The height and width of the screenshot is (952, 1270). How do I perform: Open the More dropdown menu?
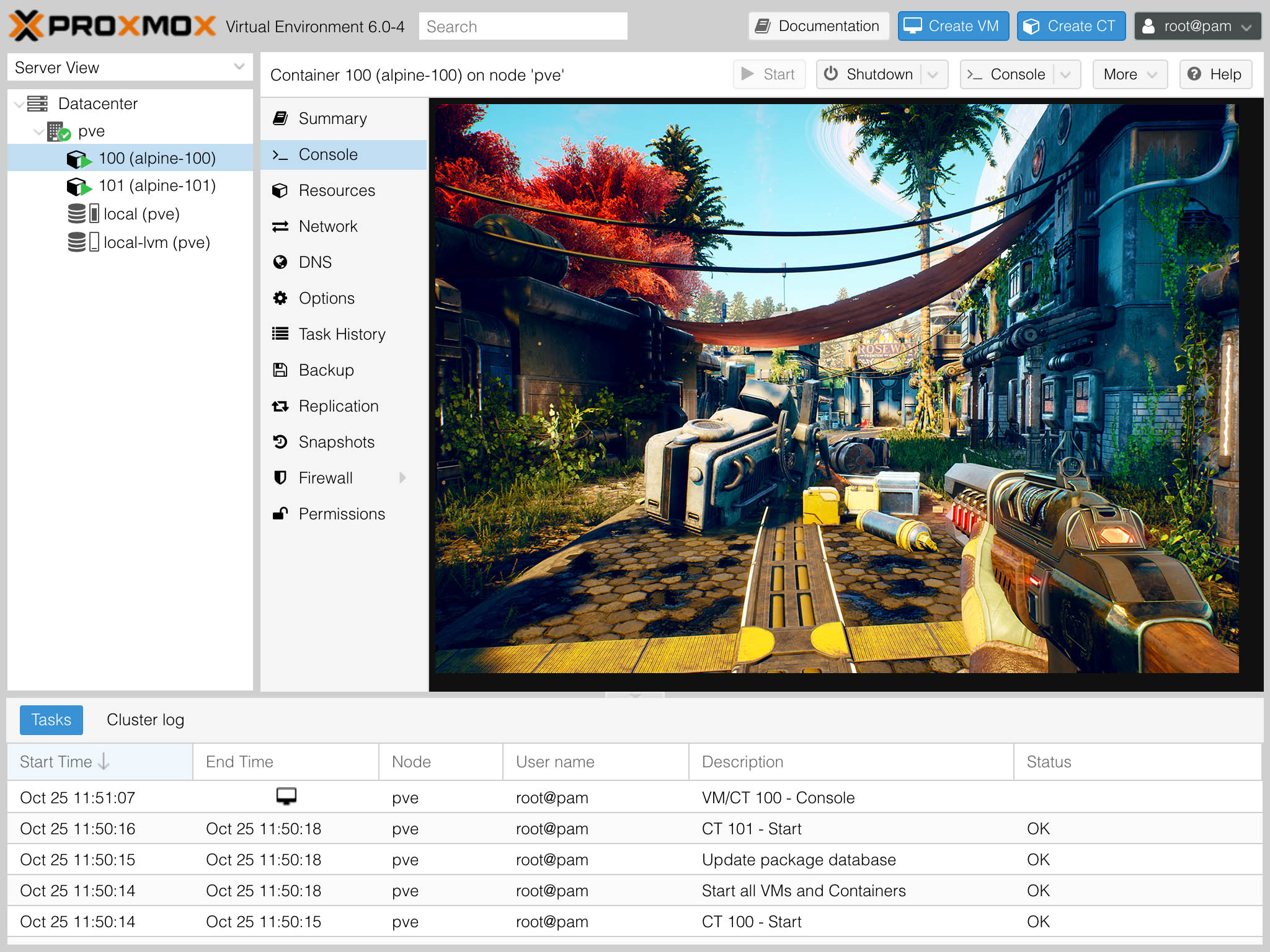pos(1128,74)
